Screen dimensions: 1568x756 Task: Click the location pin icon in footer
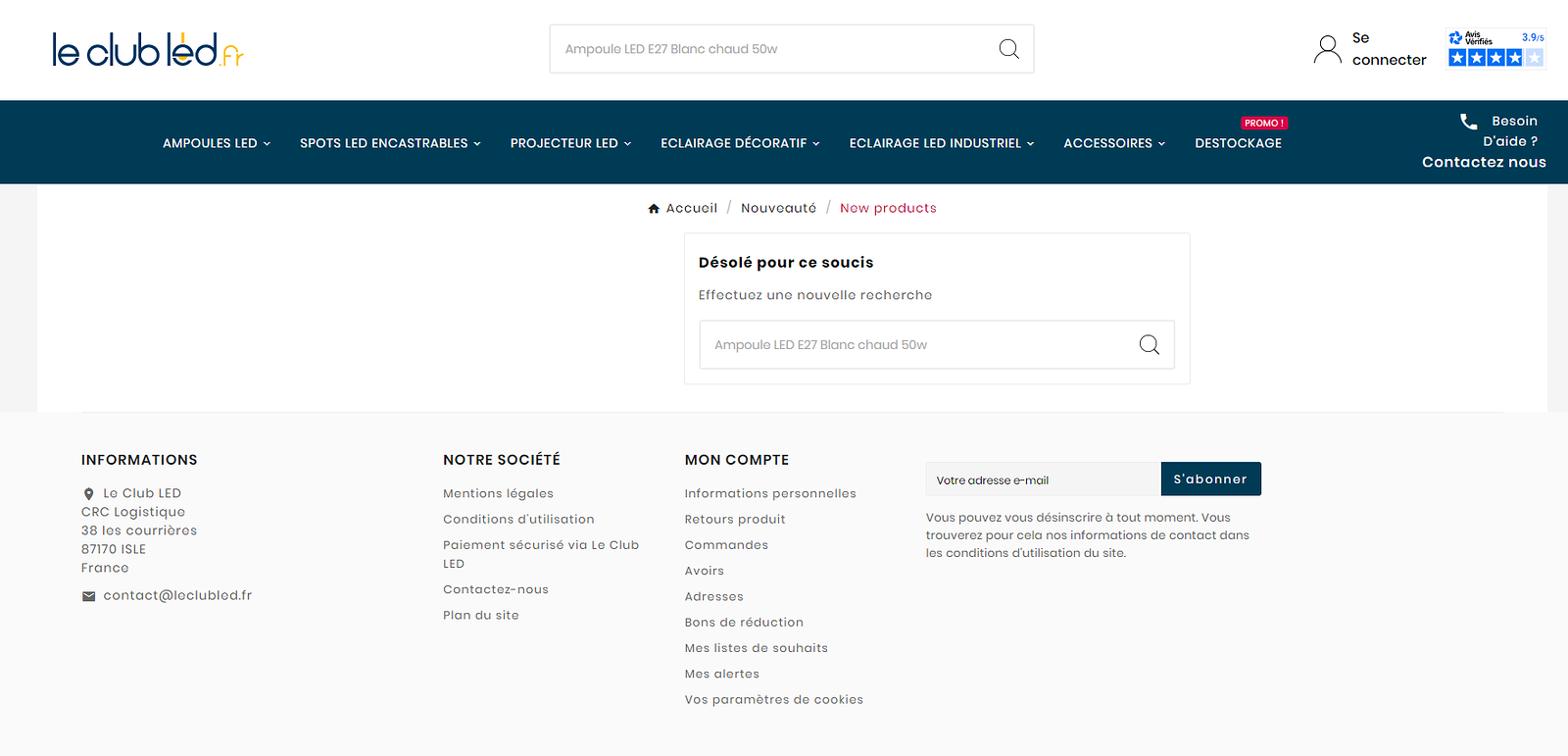coord(89,494)
